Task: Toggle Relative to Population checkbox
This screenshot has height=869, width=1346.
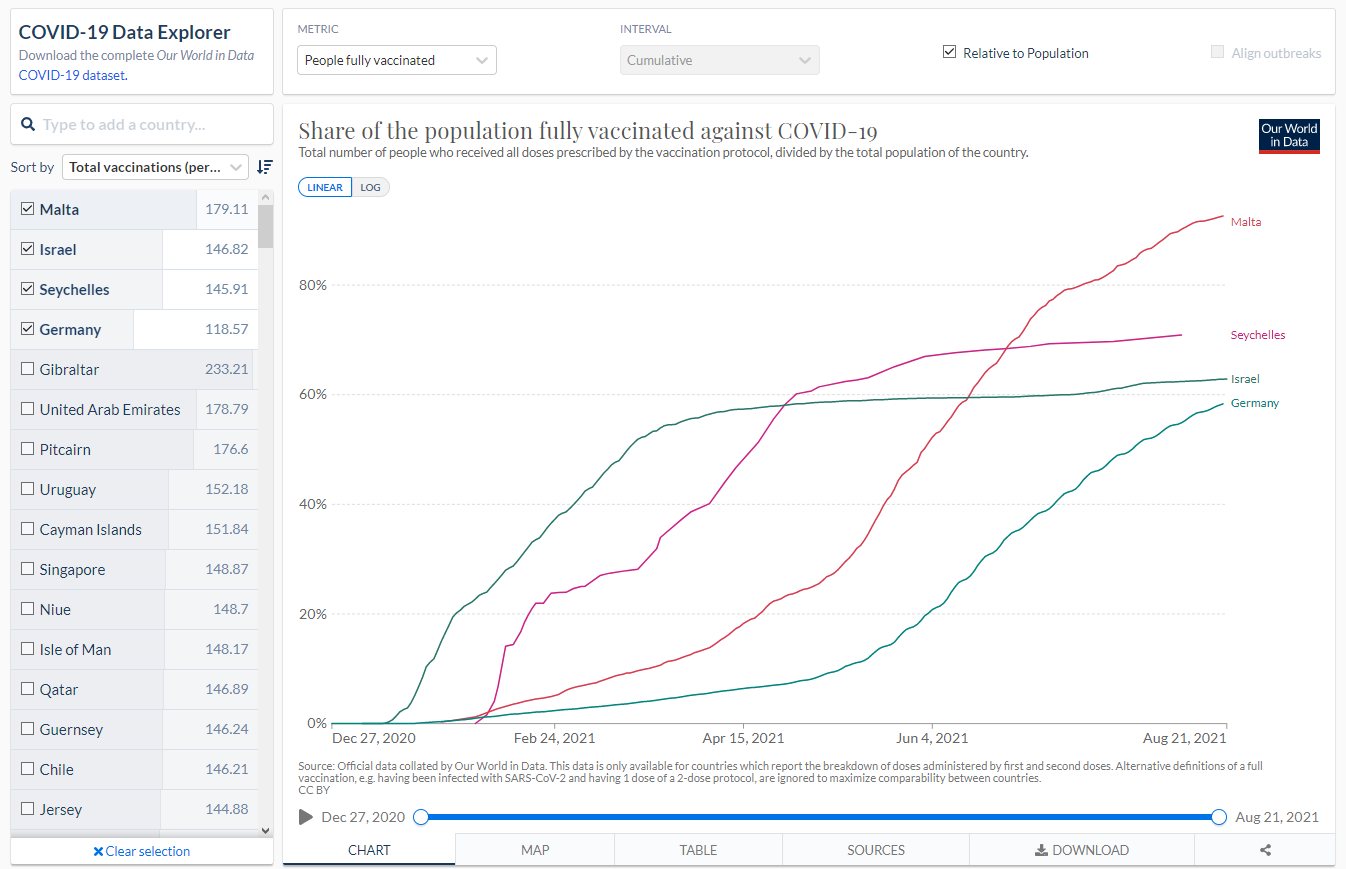Action: coord(950,53)
